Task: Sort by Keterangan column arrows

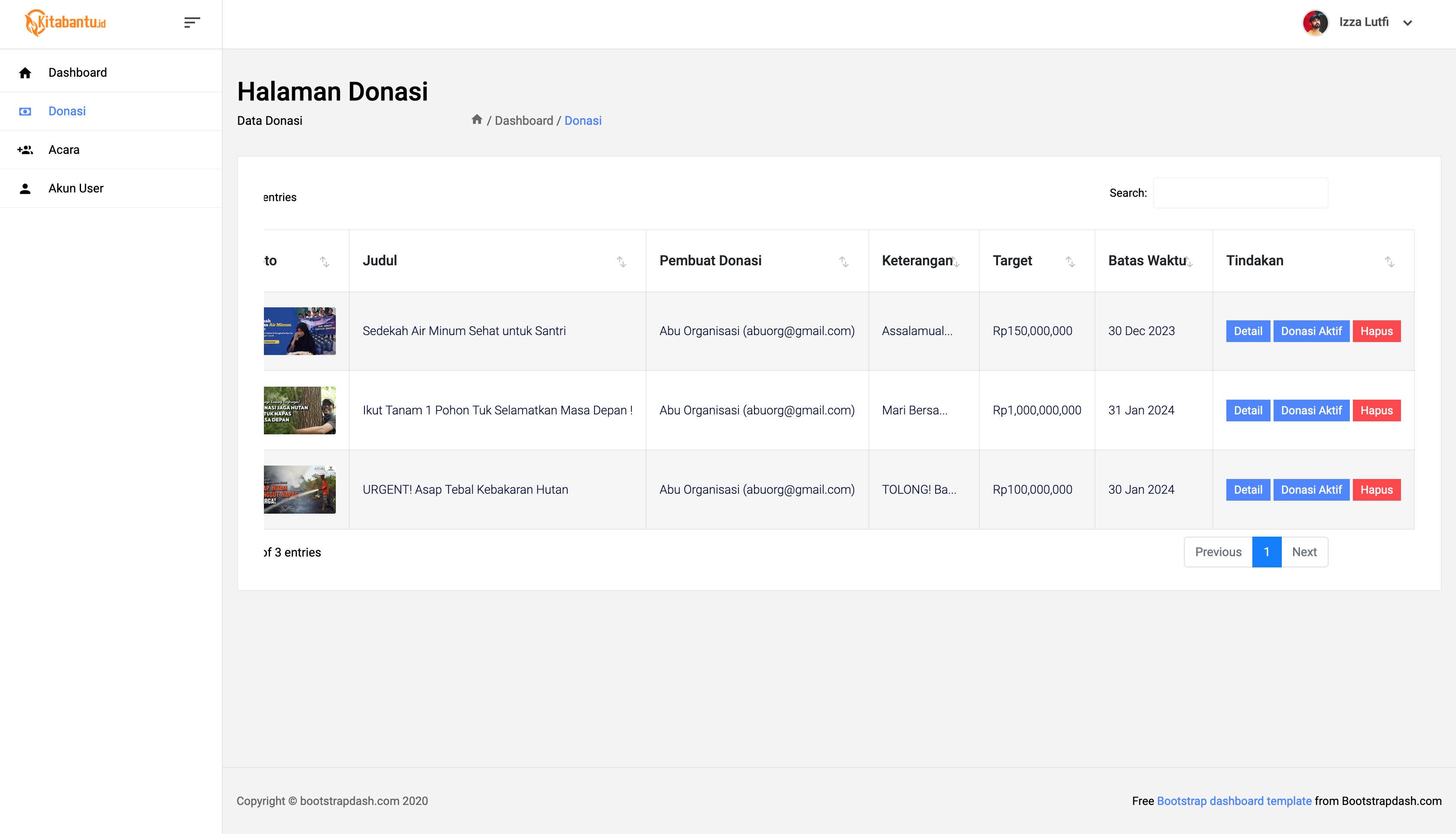Action: [955, 262]
